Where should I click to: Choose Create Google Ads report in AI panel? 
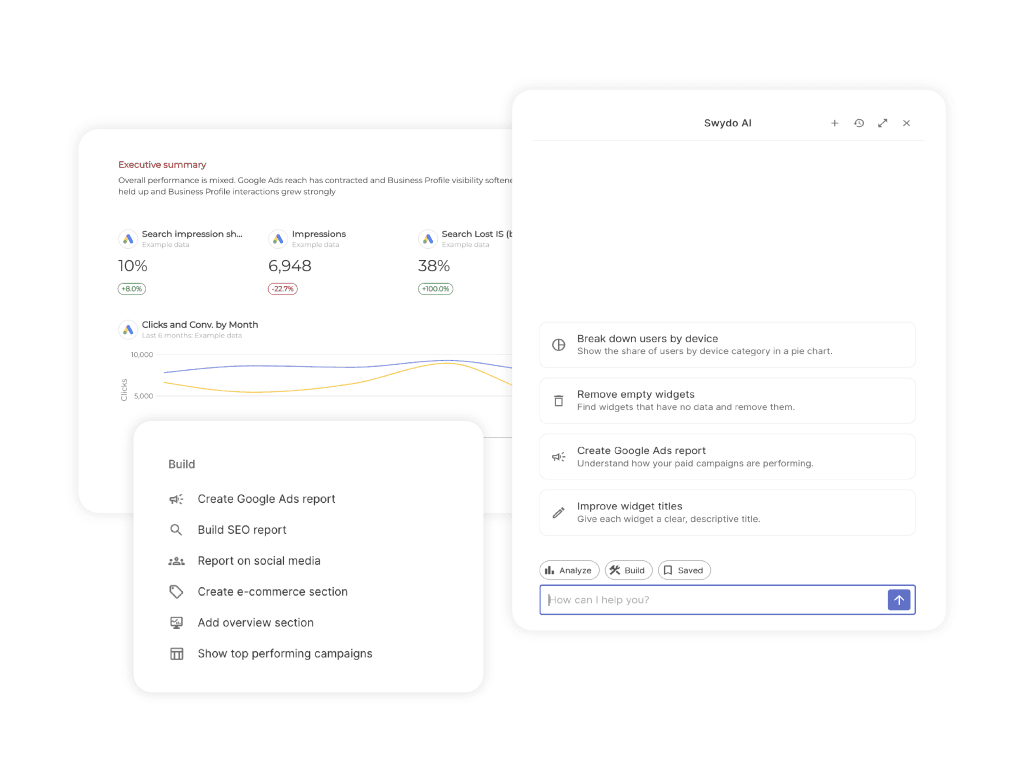point(728,456)
